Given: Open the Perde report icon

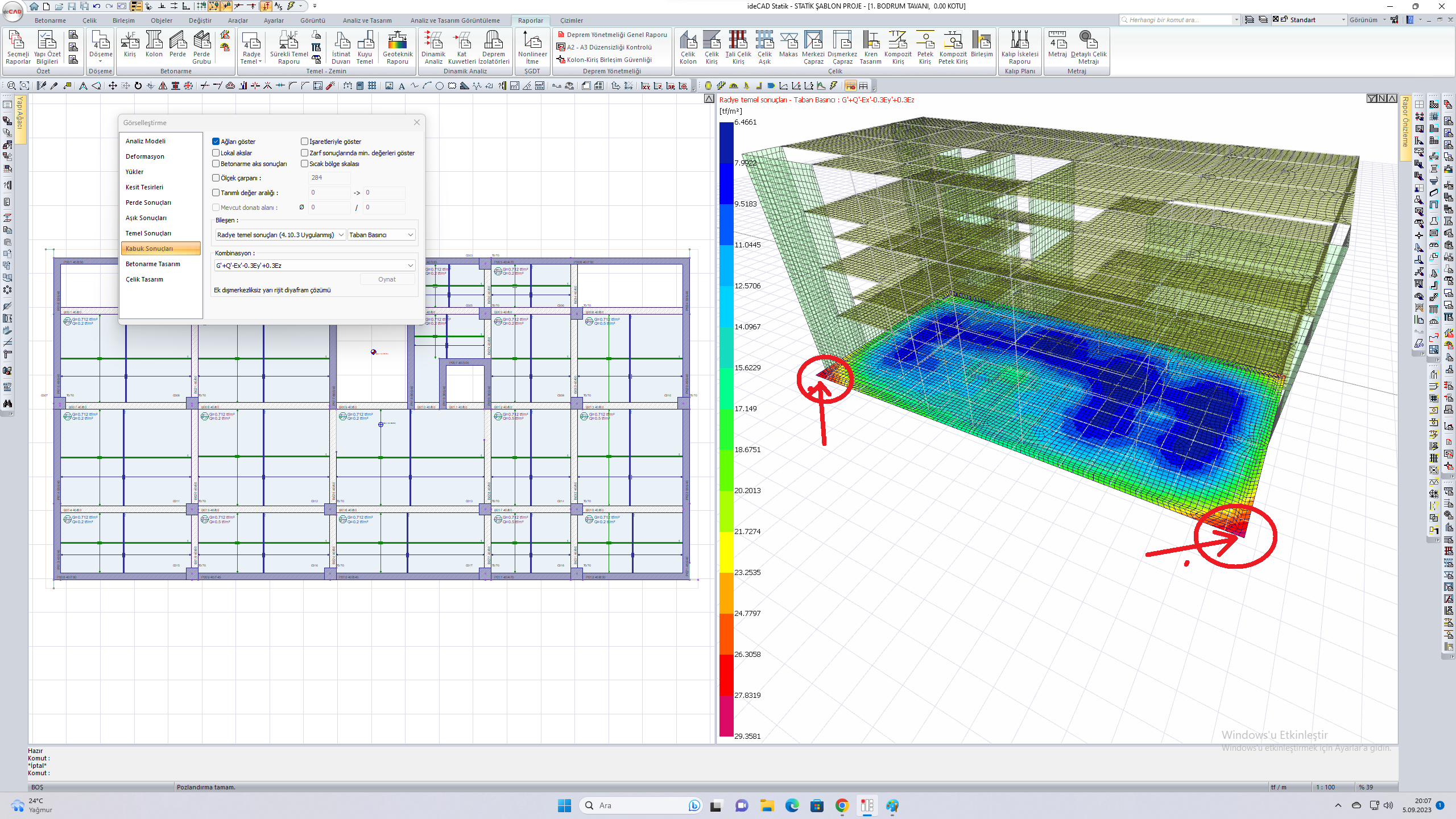Looking at the screenshot, I should point(177,44).
